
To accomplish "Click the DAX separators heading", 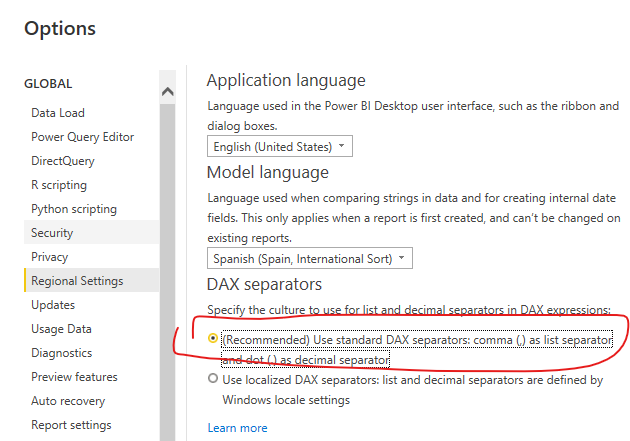I will (264, 284).
